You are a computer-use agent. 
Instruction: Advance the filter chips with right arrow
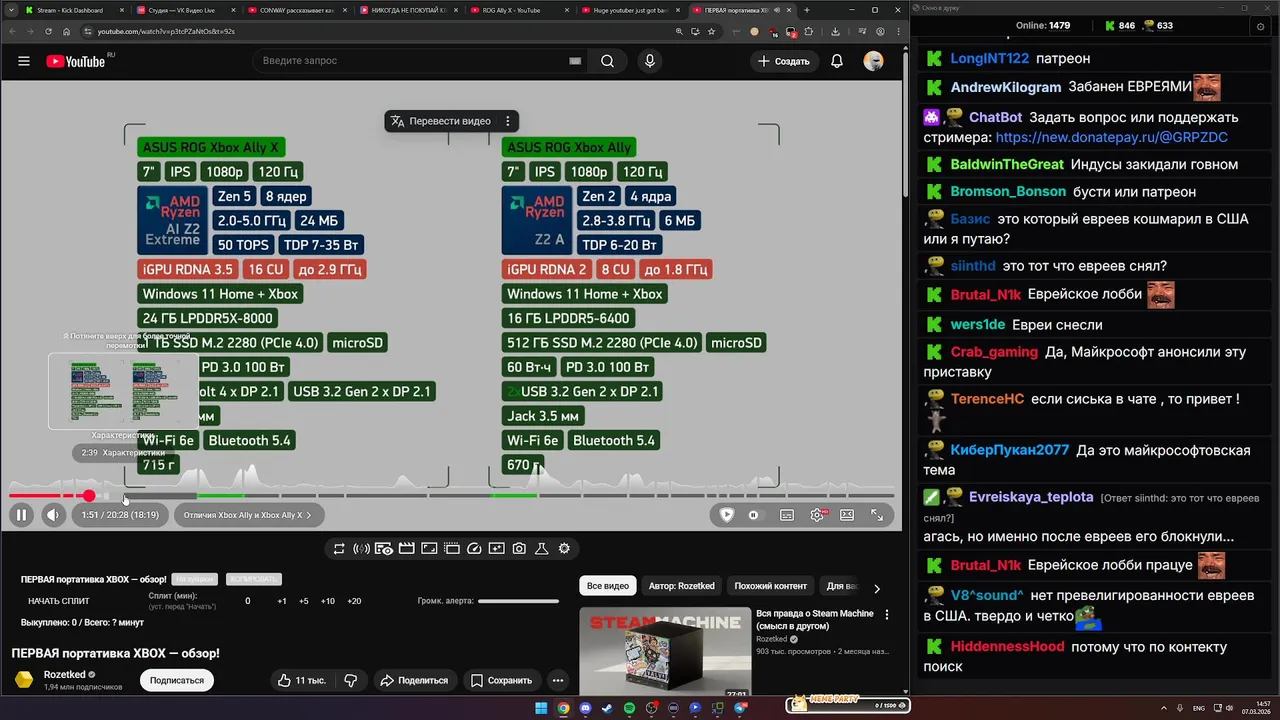pos(877,588)
